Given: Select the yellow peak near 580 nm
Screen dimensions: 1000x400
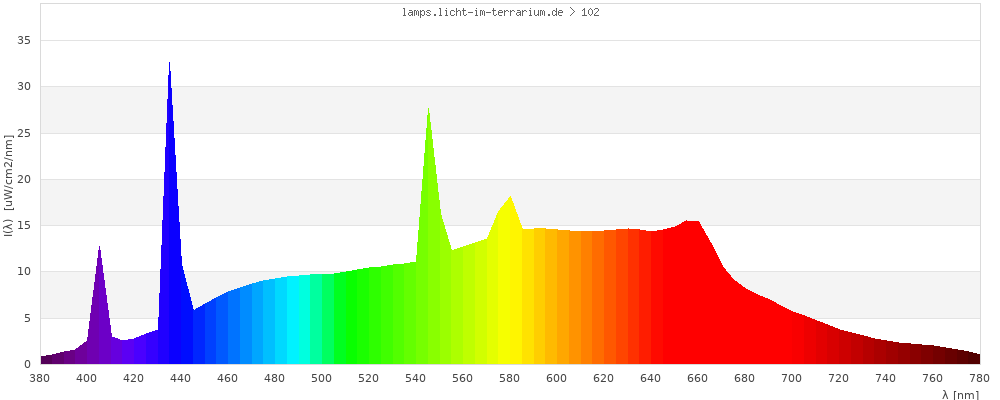Looking at the screenshot, I should coord(510,198).
